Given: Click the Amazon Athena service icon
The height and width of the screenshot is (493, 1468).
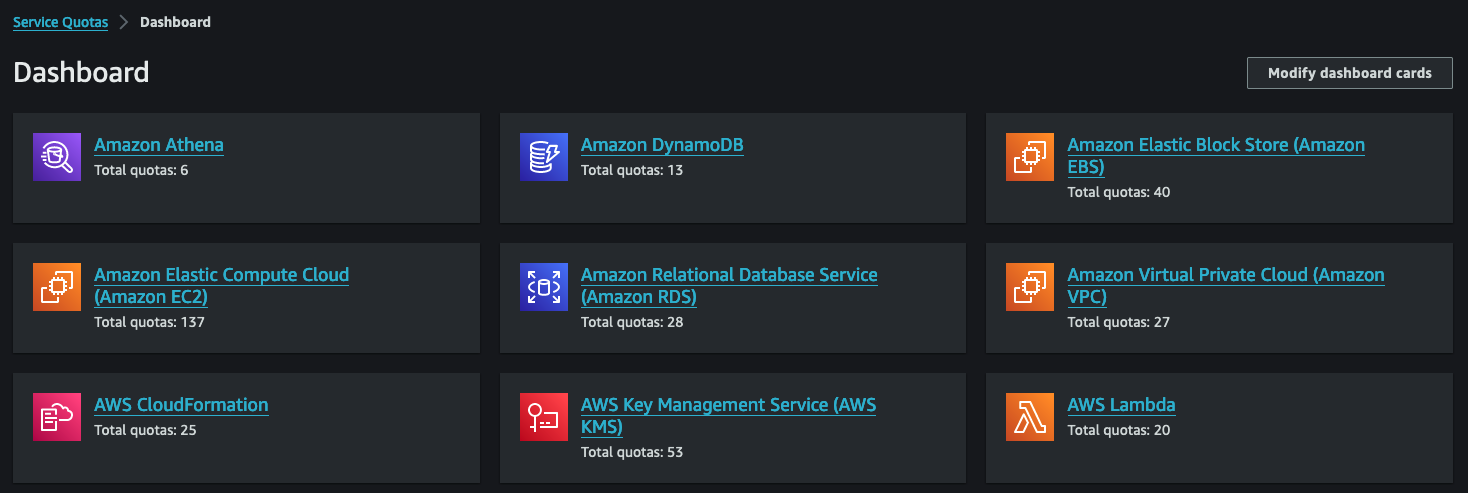Looking at the screenshot, I should [x=57, y=157].
